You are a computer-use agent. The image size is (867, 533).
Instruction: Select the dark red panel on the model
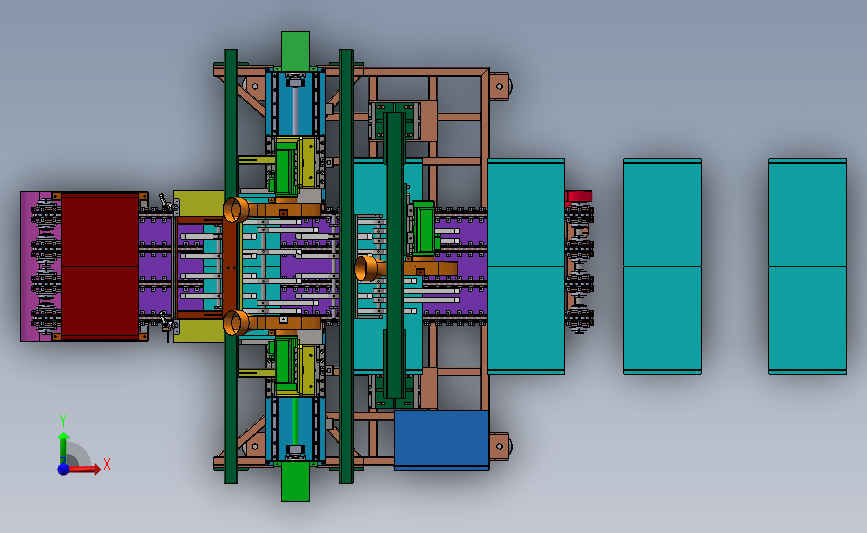click(x=100, y=266)
